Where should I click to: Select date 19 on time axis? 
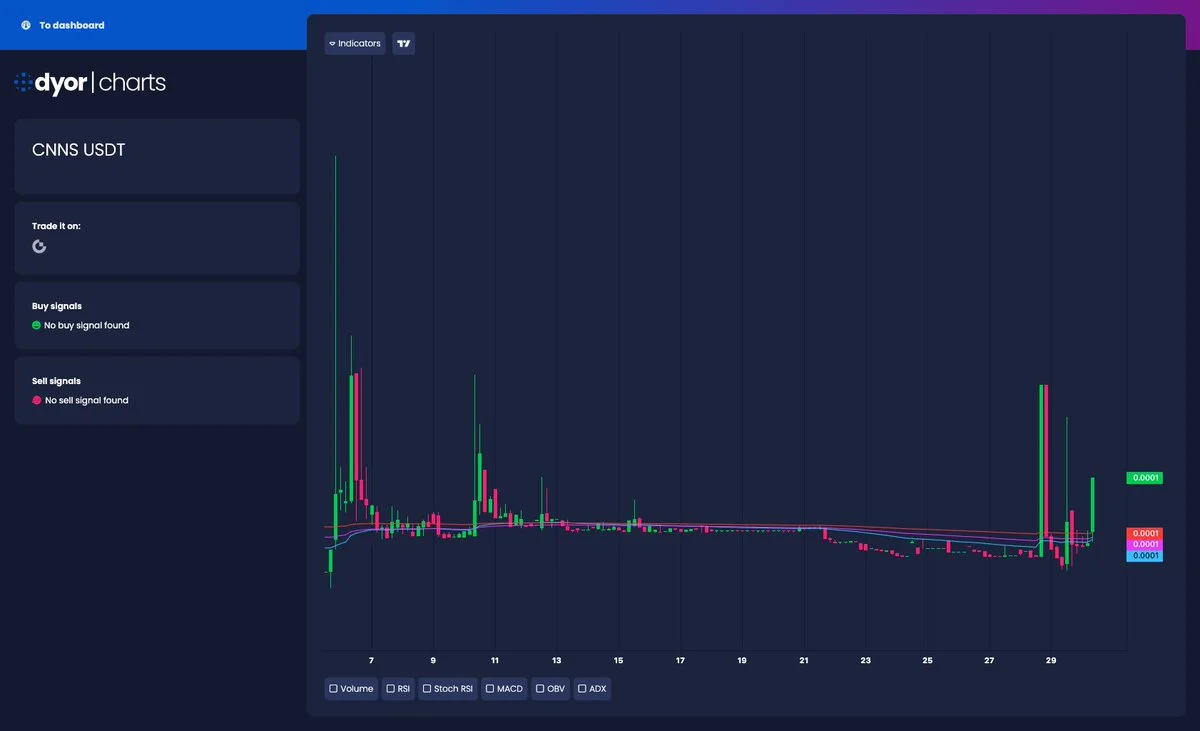coord(742,661)
